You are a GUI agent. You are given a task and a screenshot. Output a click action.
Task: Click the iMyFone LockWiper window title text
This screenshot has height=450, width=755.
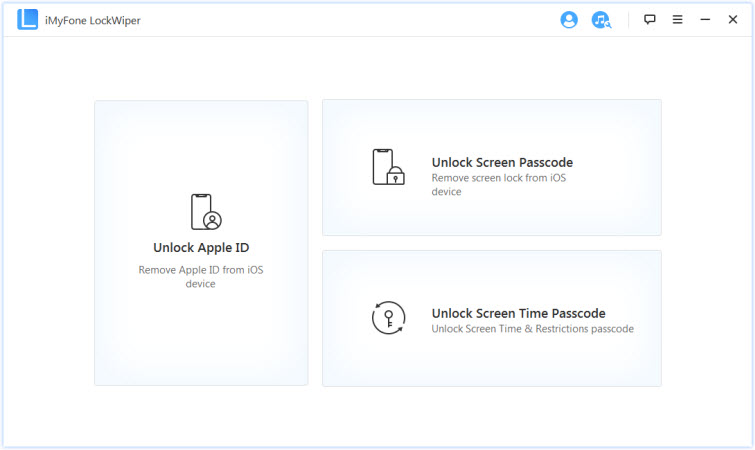click(93, 20)
